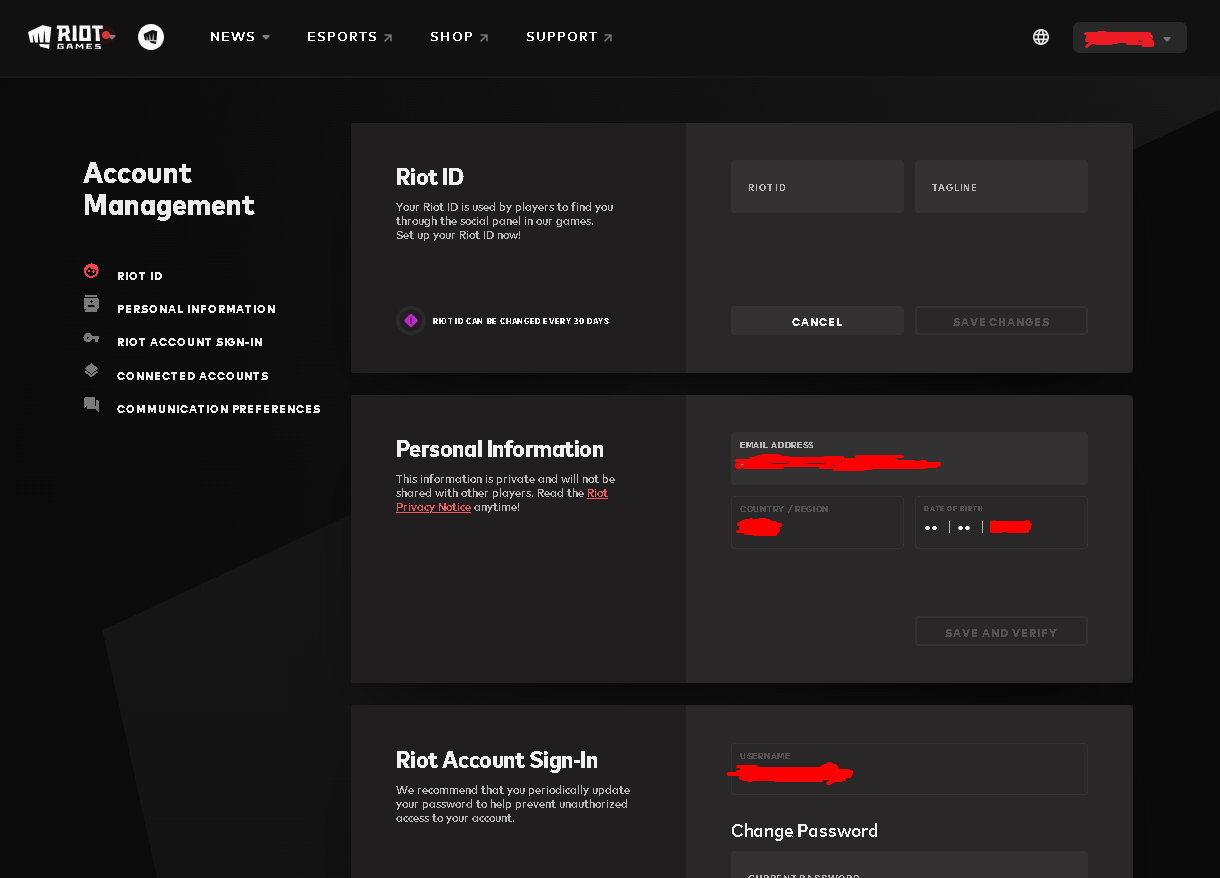Click "Riot ID can be changed every 30 days" text
The image size is (1220, 878).
[520, 321]
